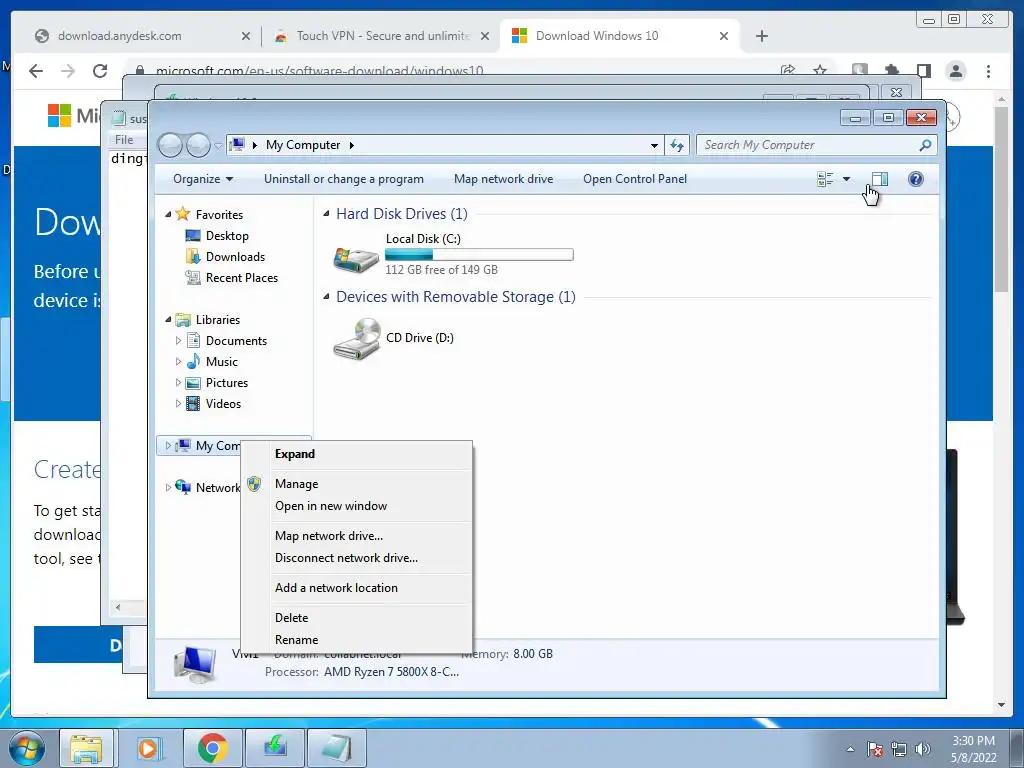Open a new Chrome tab

pos(761,36)
